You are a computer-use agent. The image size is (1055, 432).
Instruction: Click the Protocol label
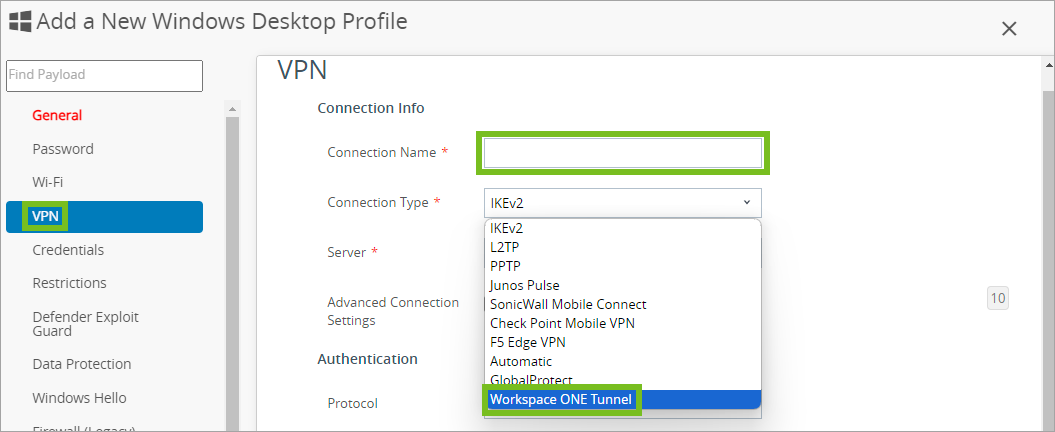tap(353, 403)
